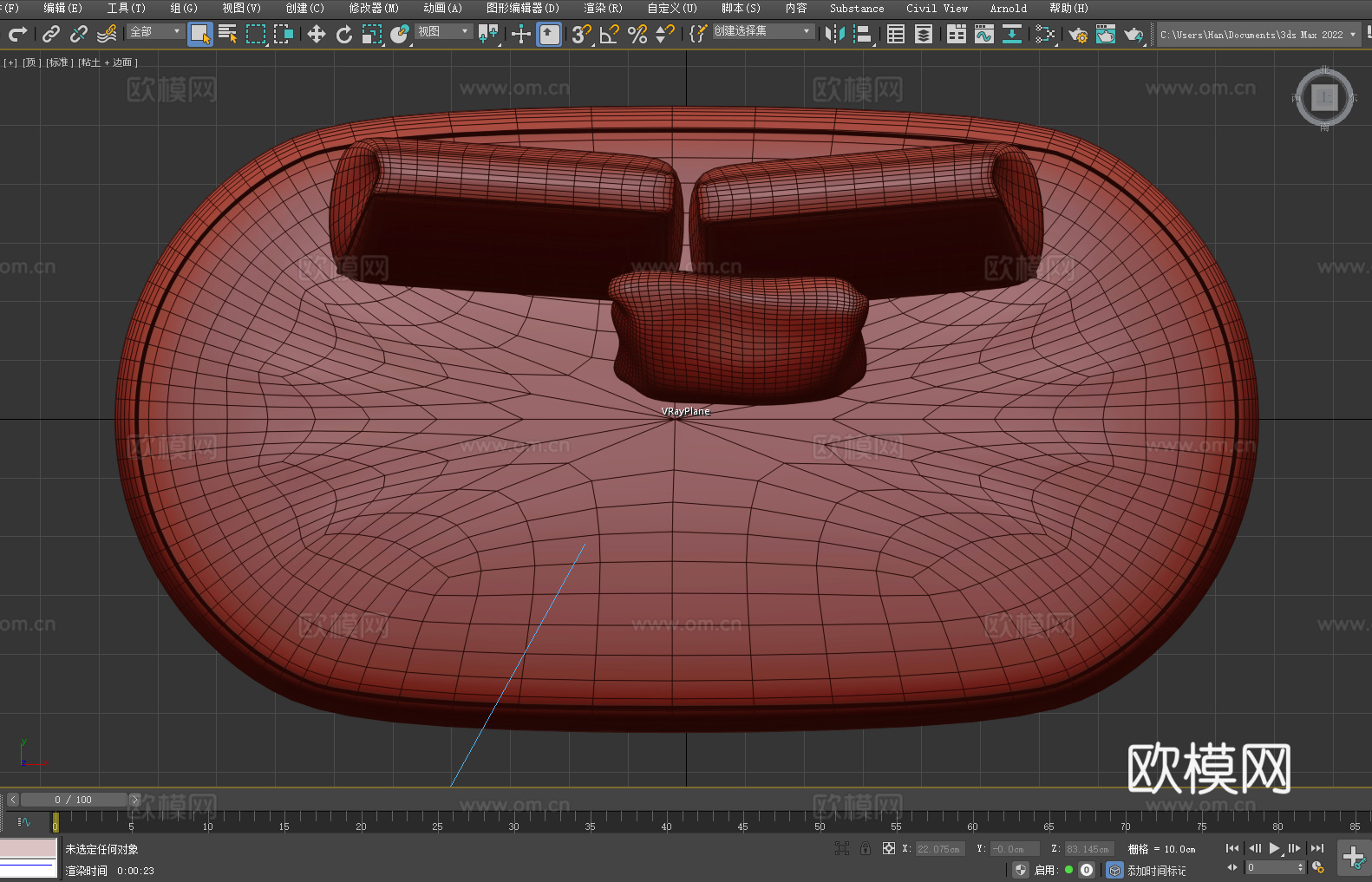The image size is (1372, 882).
Task: Toggle Percent Snap
Action: click(x=637, y=34)
